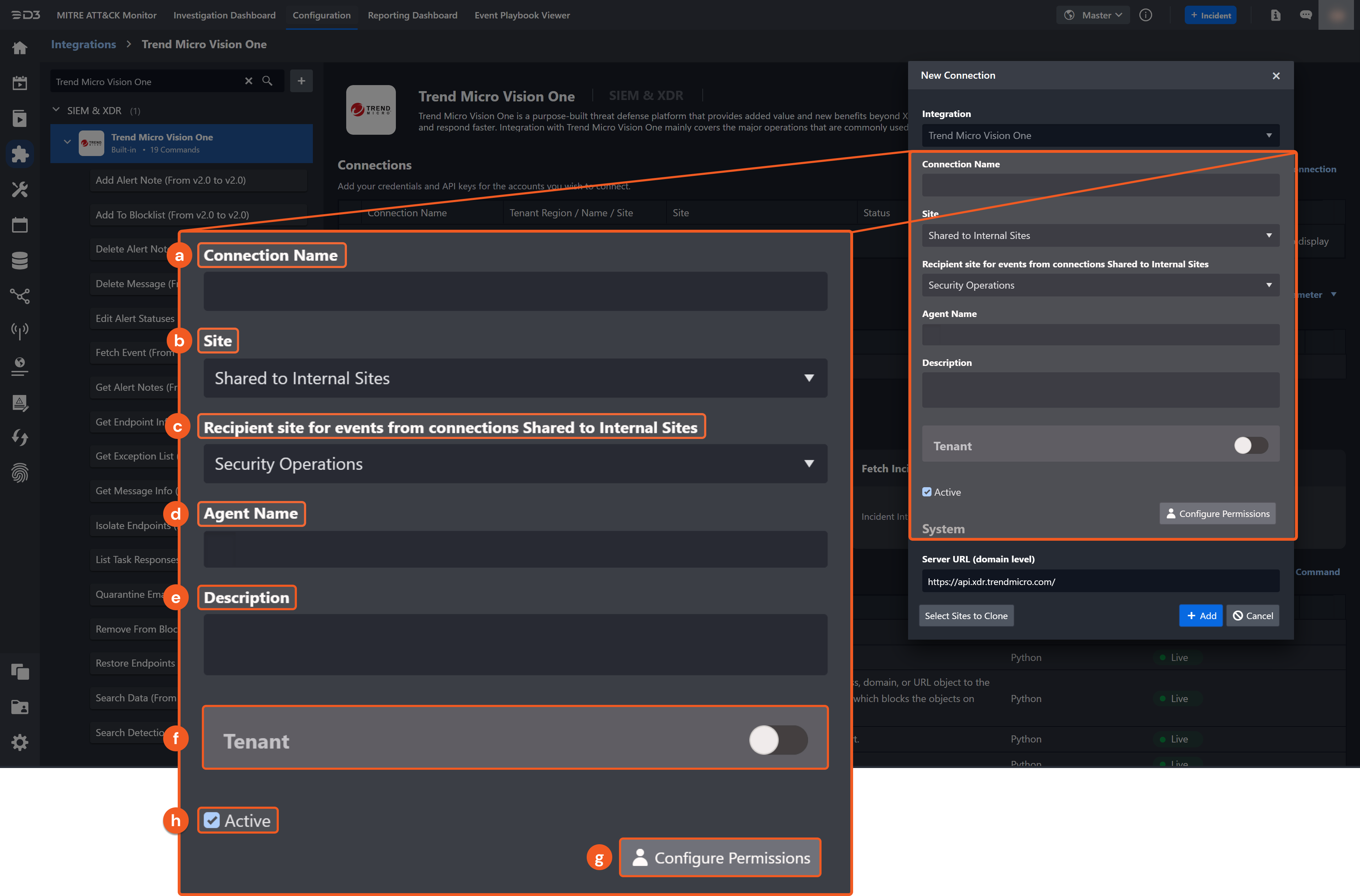
Task: Click the home icon in left sidebar
Action: click(20, 48)
